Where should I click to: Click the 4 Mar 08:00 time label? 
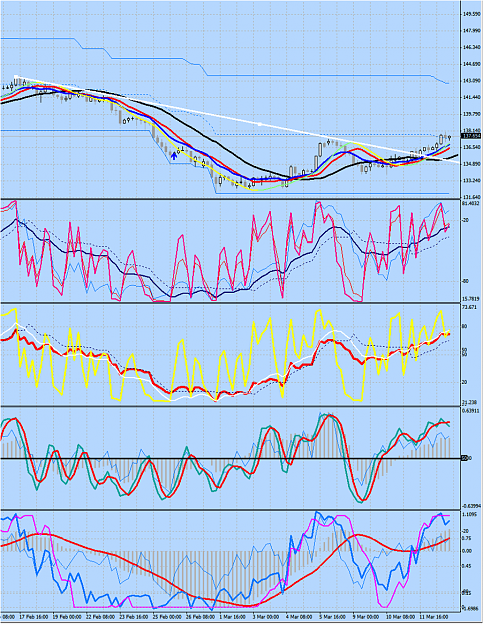click(x=300, y=617)
